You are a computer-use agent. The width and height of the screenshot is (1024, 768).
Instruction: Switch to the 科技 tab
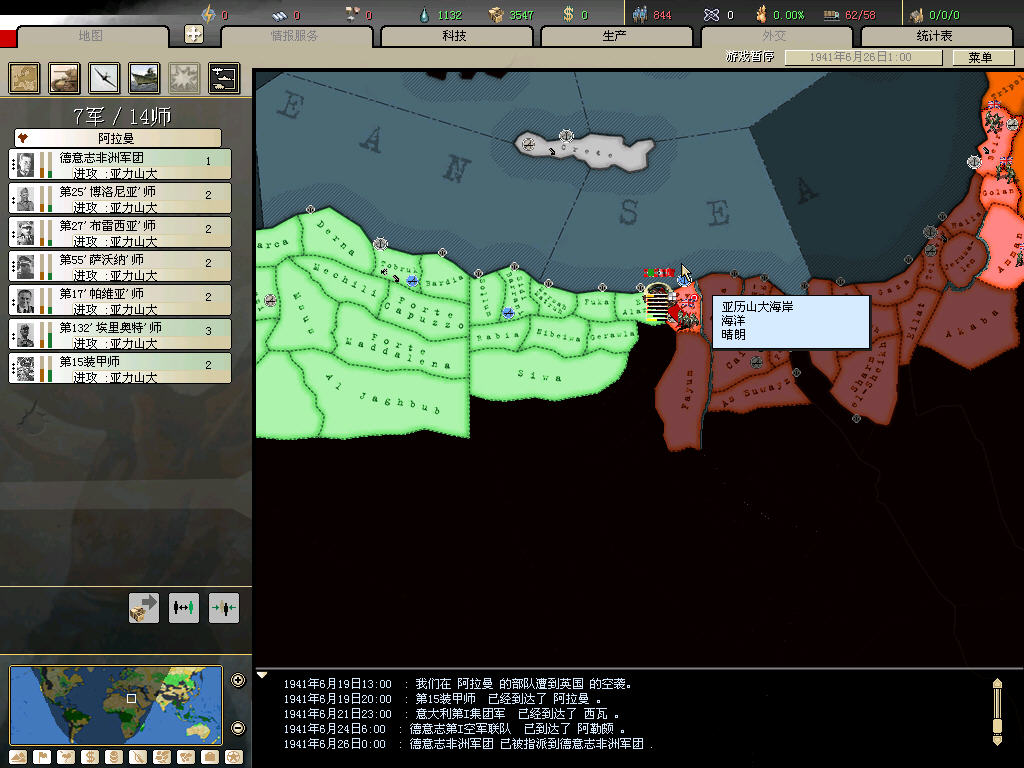454,36
